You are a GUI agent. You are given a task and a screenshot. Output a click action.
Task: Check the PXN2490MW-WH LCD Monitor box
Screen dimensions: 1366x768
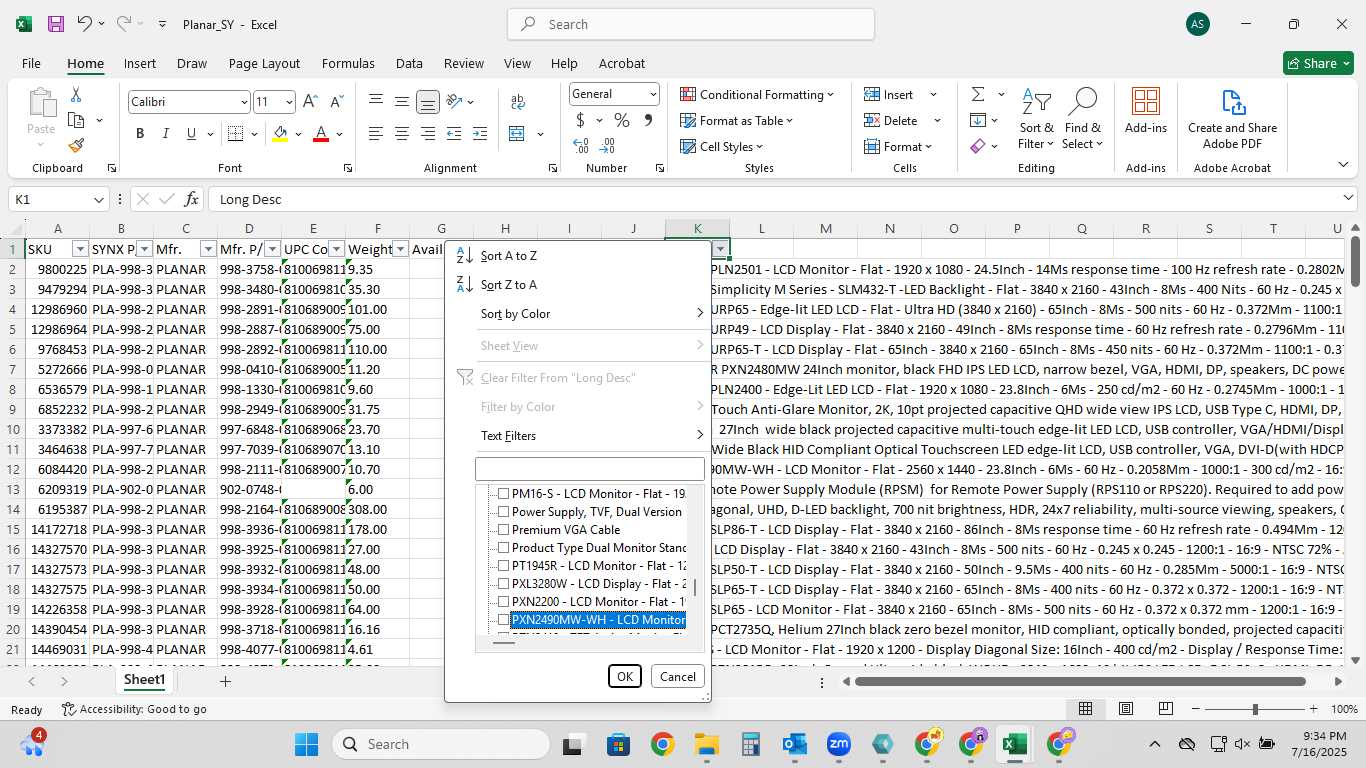tap(504, 620)
